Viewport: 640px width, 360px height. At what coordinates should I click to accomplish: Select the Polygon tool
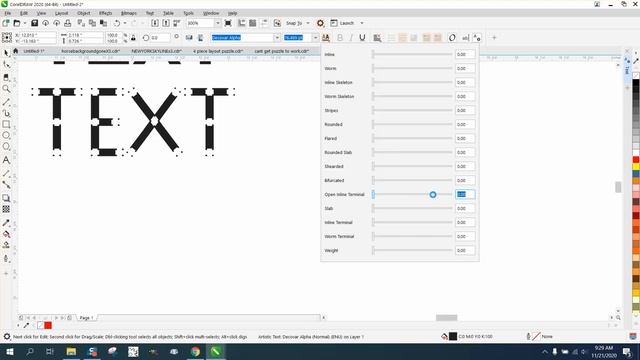click(6, 147)
